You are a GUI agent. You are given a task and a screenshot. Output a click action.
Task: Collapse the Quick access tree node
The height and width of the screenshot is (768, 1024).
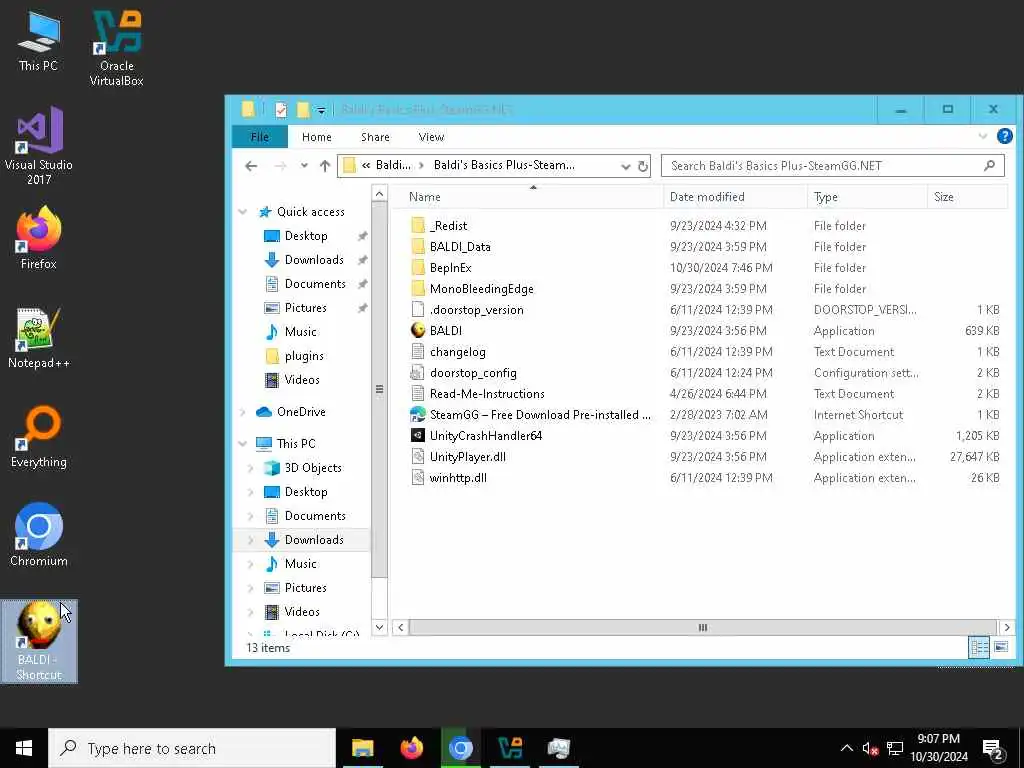tap(243, 212)
